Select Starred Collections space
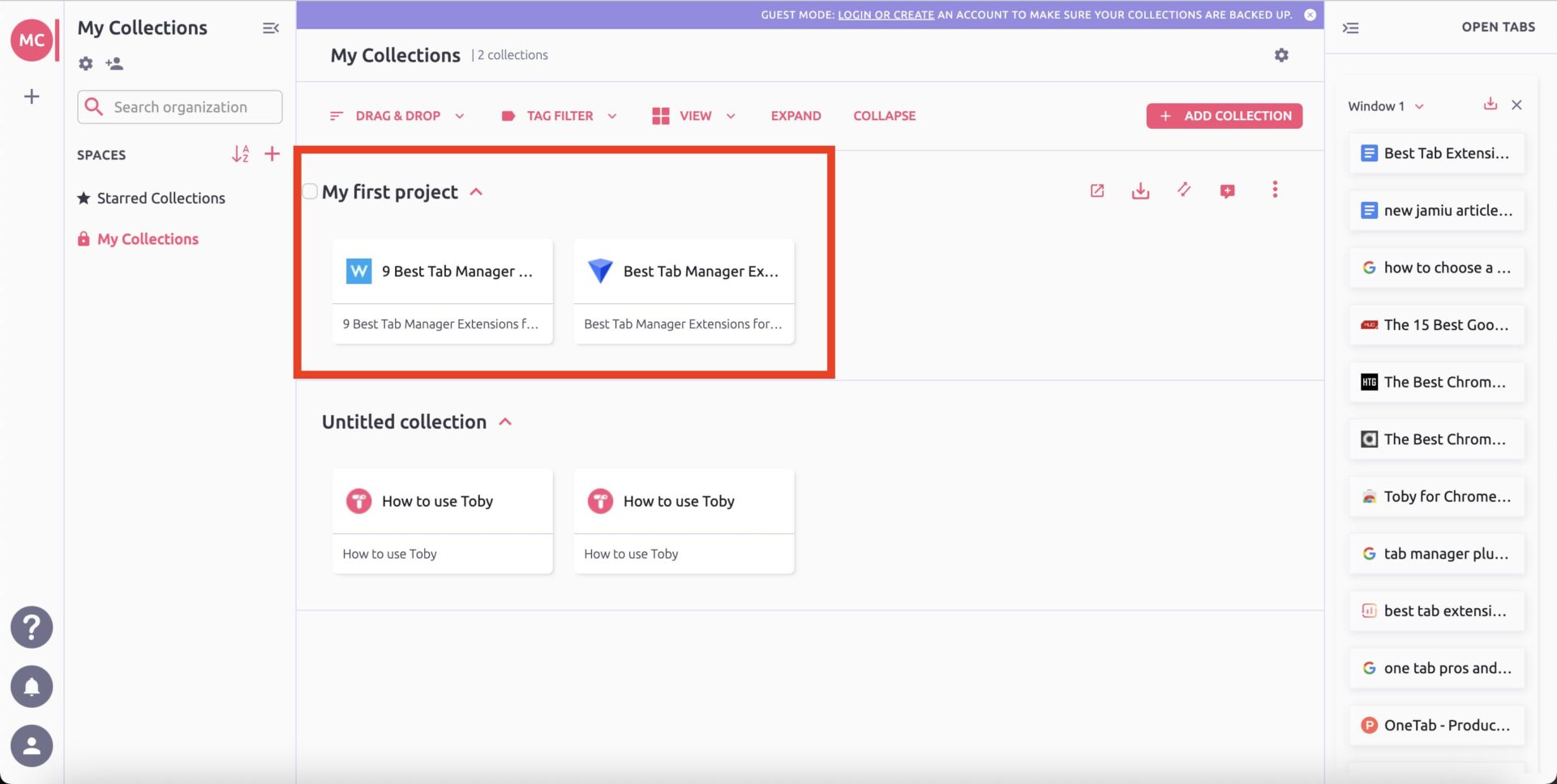1557x784 pixels. click(152, 198)
